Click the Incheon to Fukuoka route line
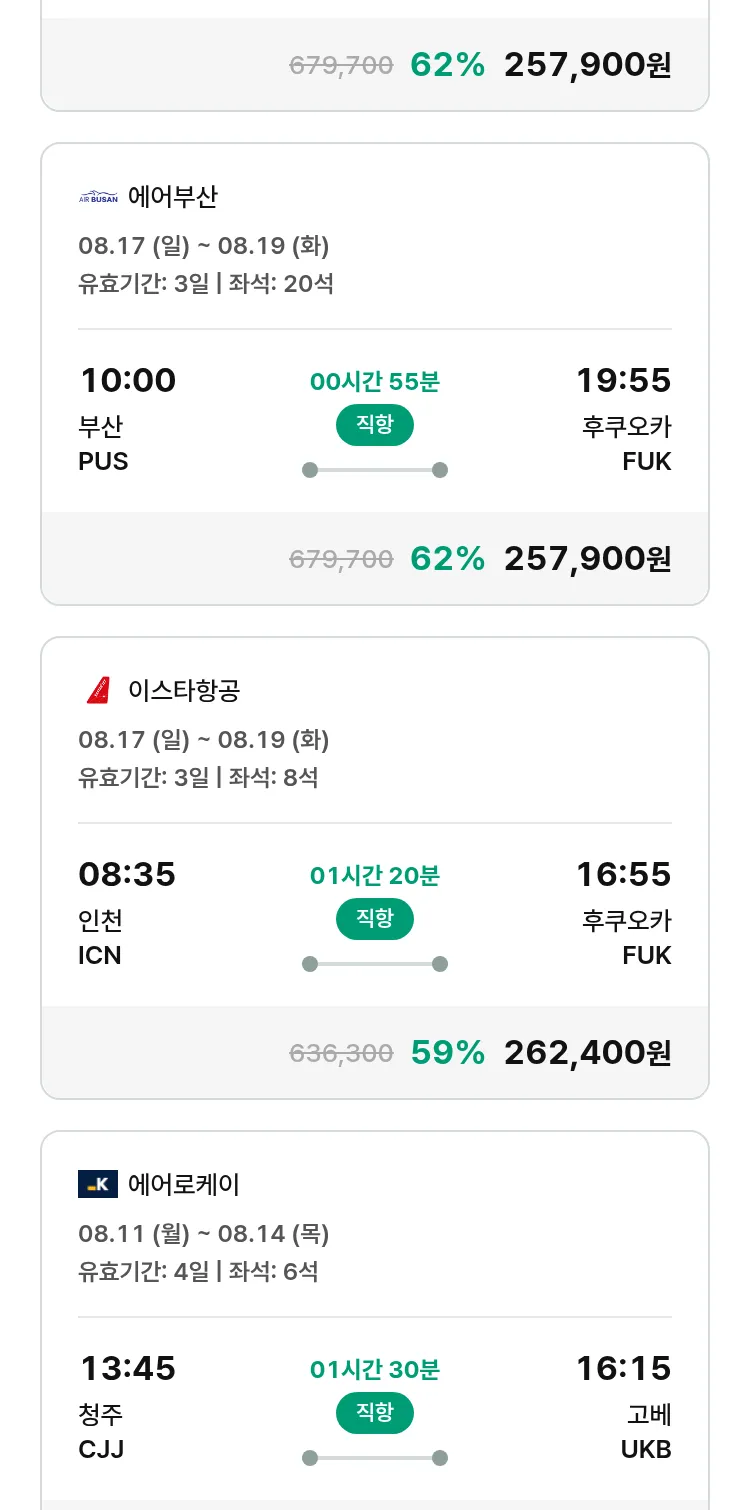 click(374, 964)
